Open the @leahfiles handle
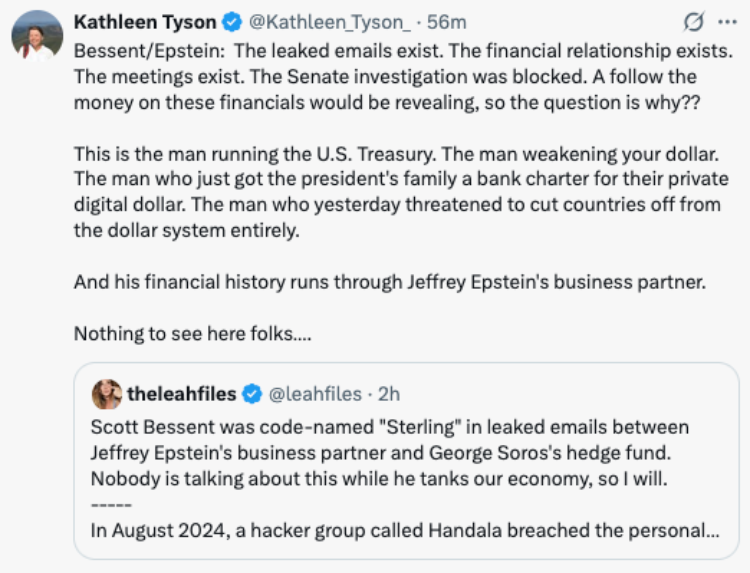 315,394
